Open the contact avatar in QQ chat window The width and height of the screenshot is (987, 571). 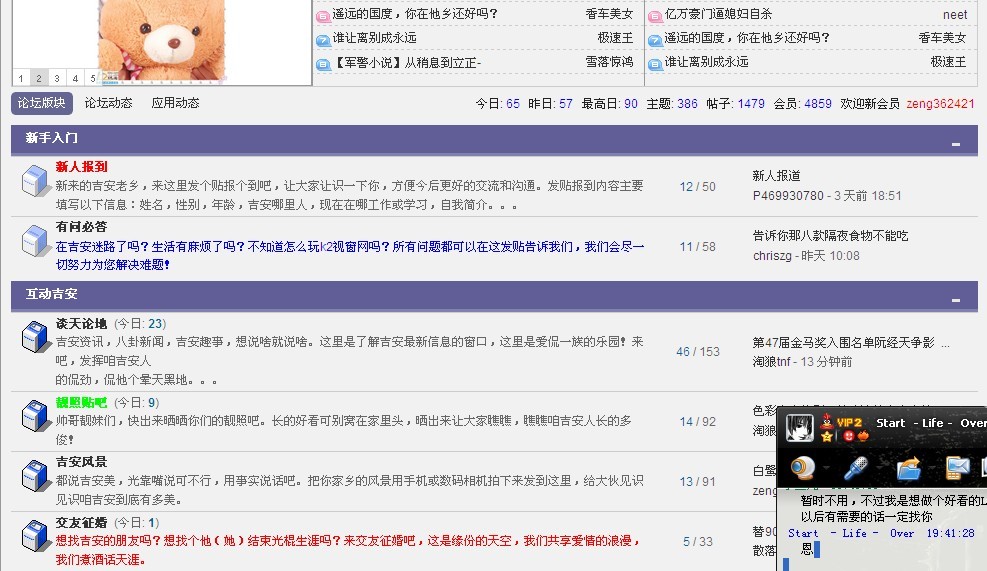coord(799,427)
